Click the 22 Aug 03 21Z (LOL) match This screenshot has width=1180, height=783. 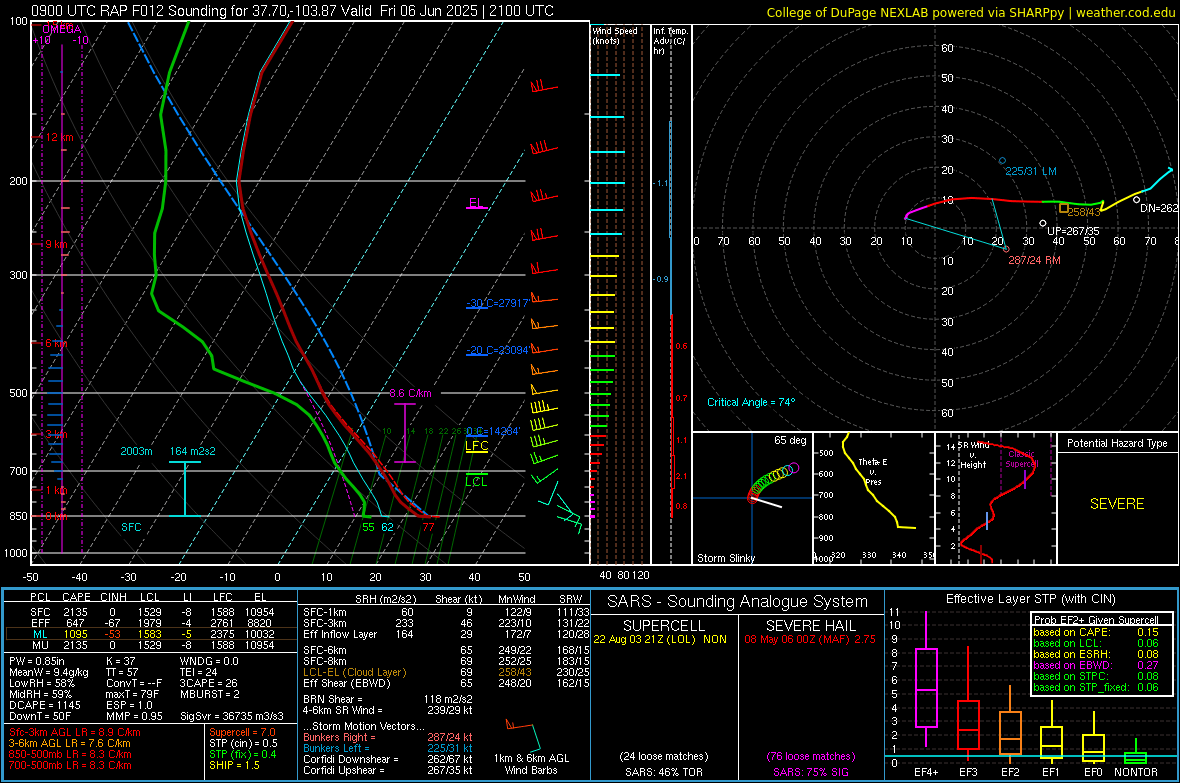[x=660, y=639]
